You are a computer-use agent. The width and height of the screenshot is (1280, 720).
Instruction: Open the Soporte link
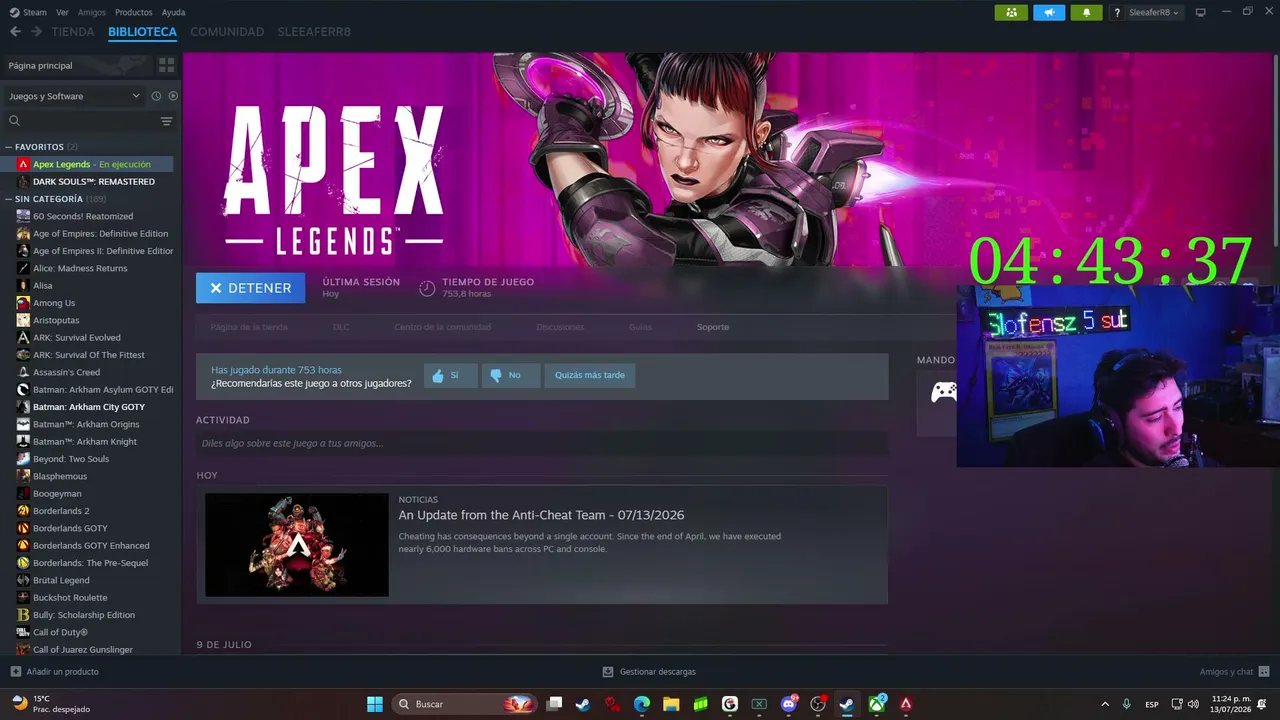point(713,327)
